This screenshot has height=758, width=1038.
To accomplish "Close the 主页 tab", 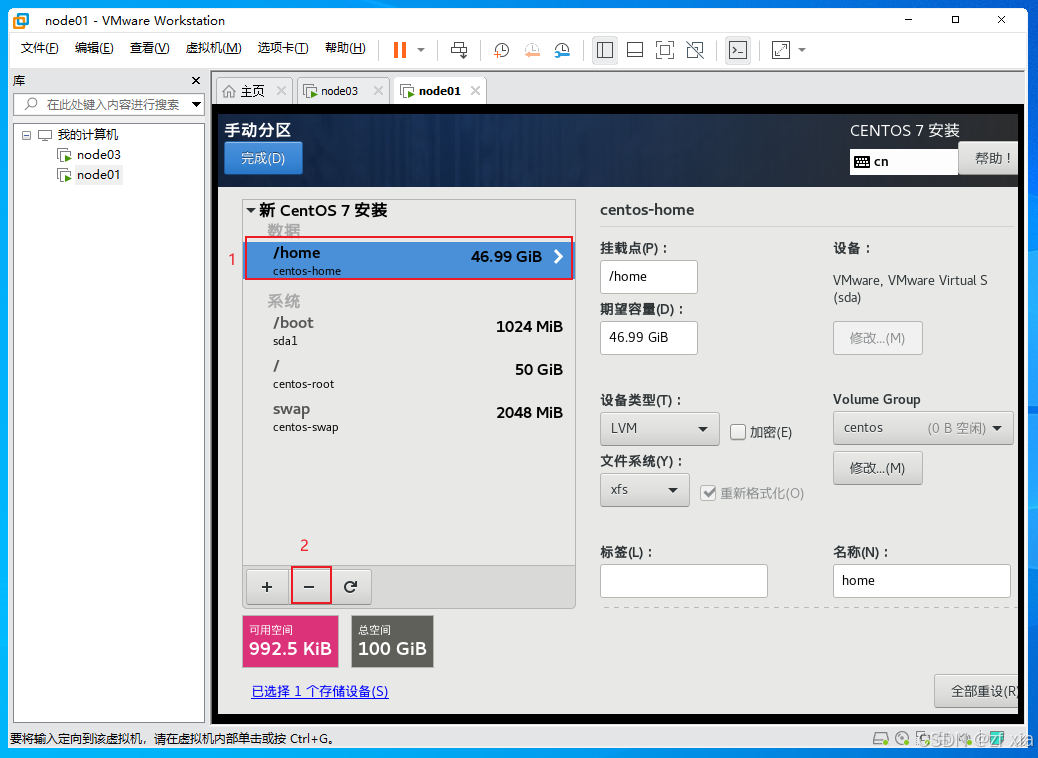I will click(x=281, y=91).
